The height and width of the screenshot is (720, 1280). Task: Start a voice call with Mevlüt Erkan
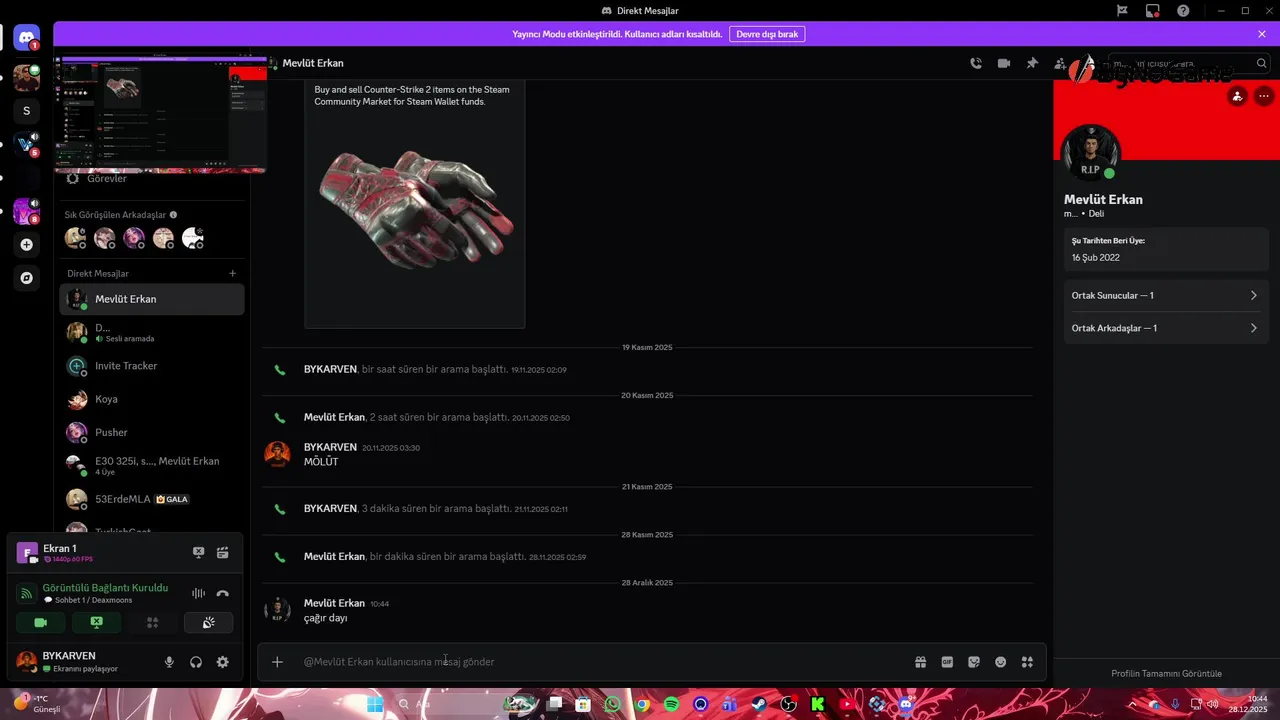[x=976, y=63]
